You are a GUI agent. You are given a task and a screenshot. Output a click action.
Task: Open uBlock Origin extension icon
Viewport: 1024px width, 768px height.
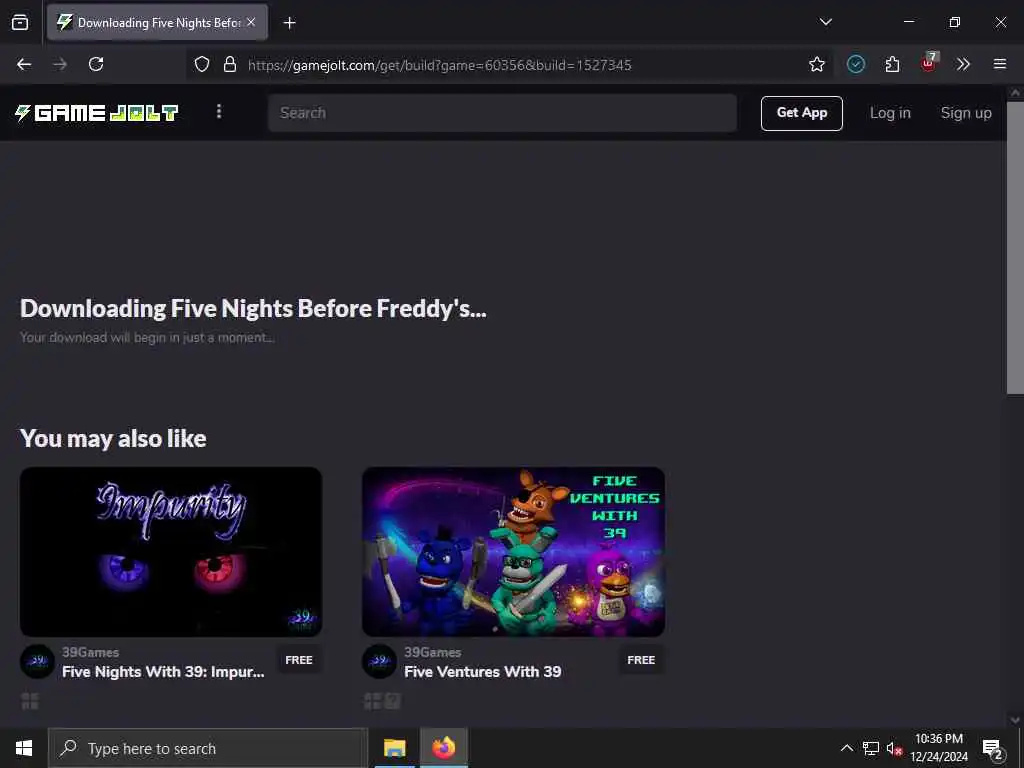pos(929,63)
